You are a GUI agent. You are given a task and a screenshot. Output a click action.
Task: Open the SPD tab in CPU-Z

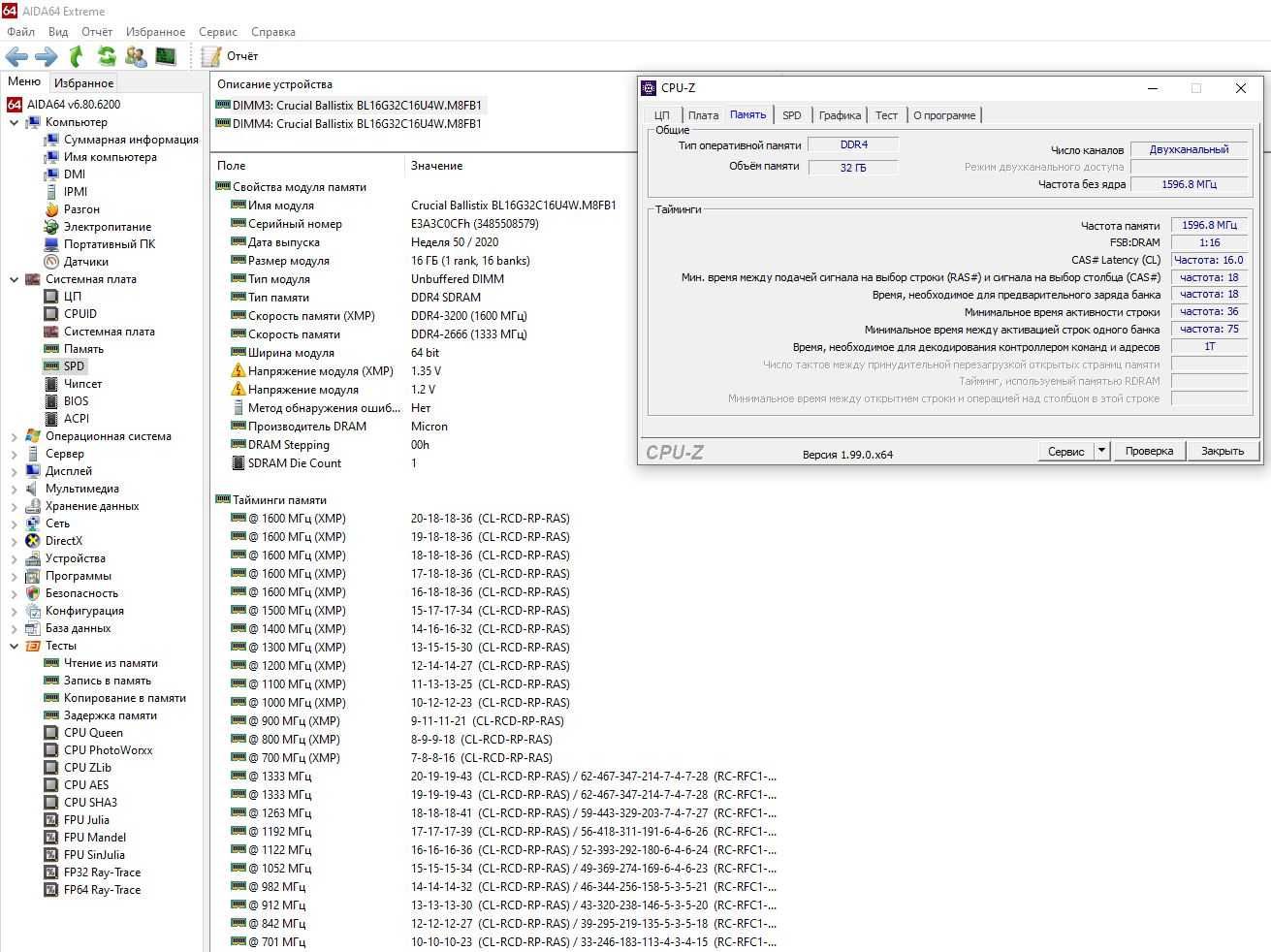tap(792, 115)
